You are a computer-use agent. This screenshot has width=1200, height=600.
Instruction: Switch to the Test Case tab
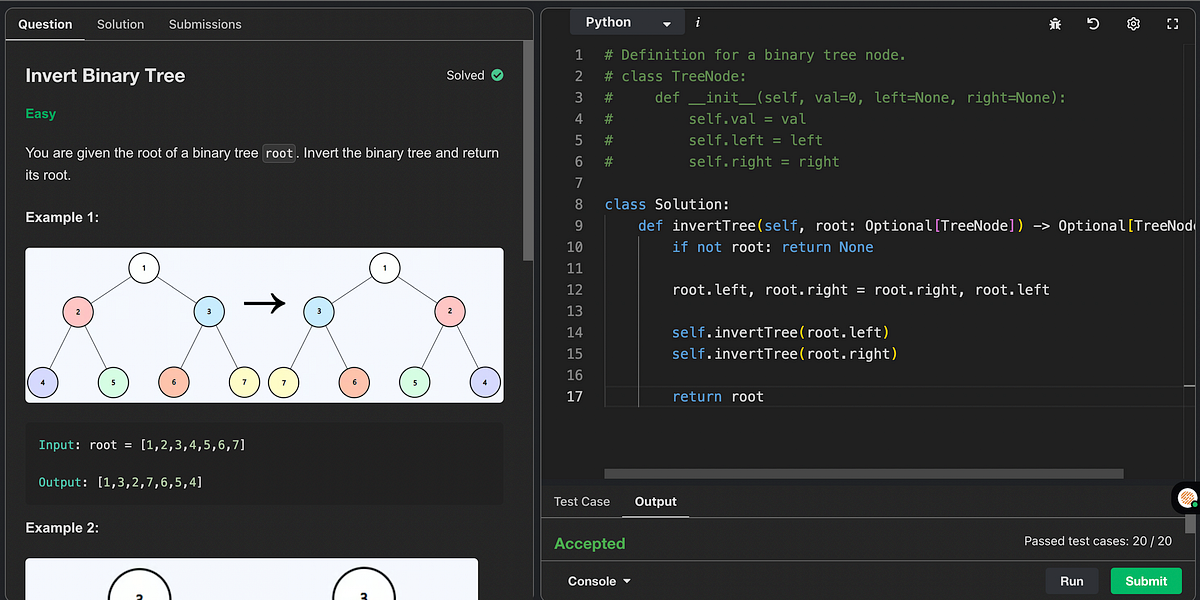[581, 502]
